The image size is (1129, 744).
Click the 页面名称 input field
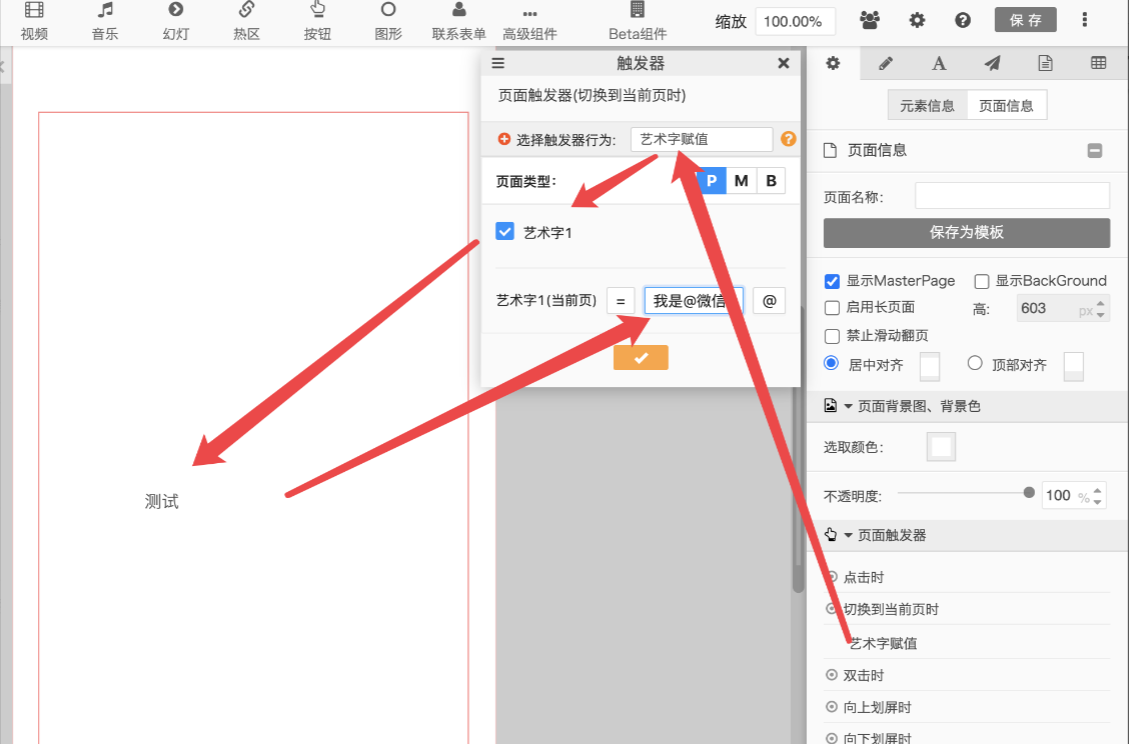tap(1011, 196)
